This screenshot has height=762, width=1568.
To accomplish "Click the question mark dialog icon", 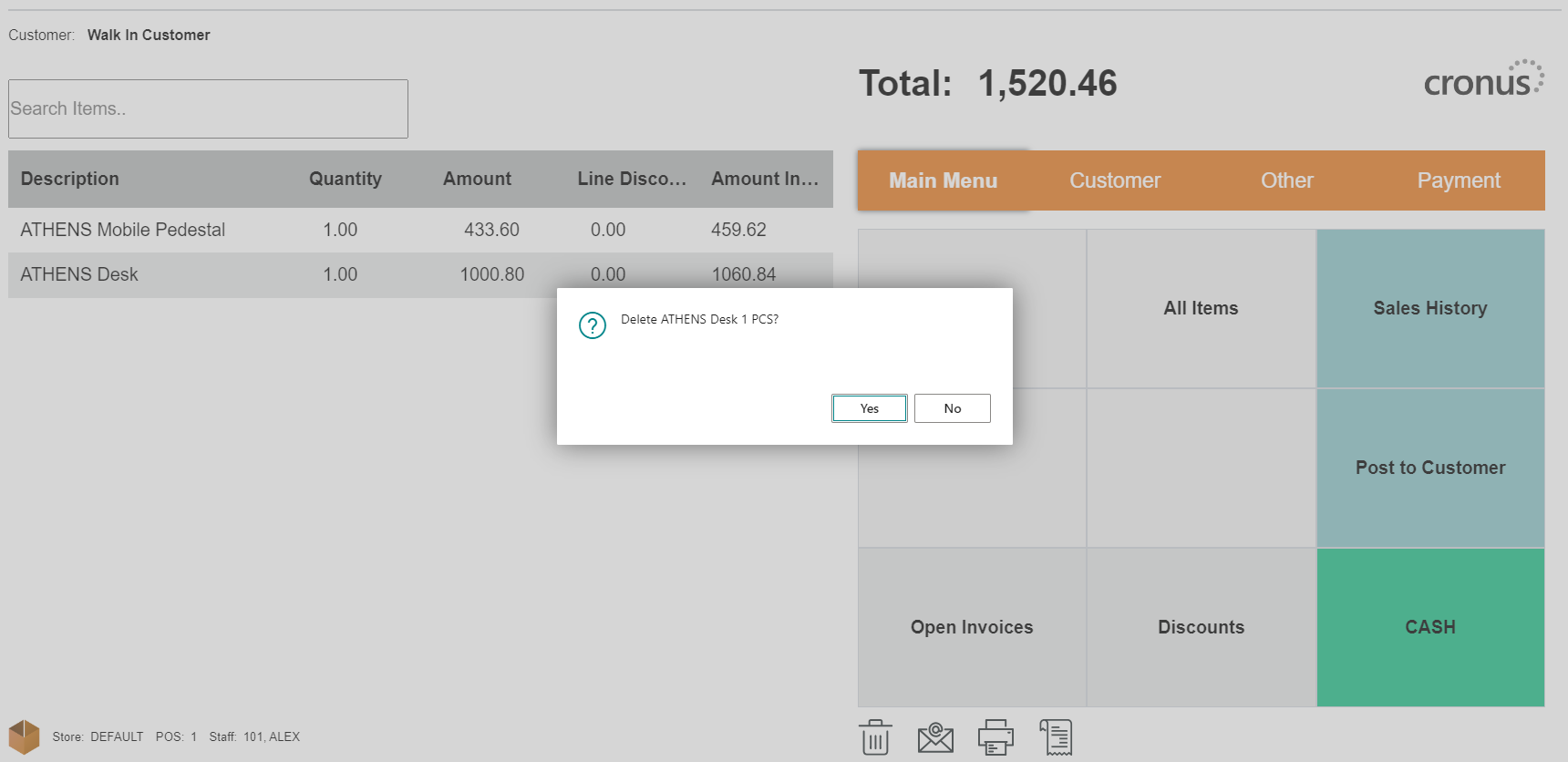I will click(593, 325).
